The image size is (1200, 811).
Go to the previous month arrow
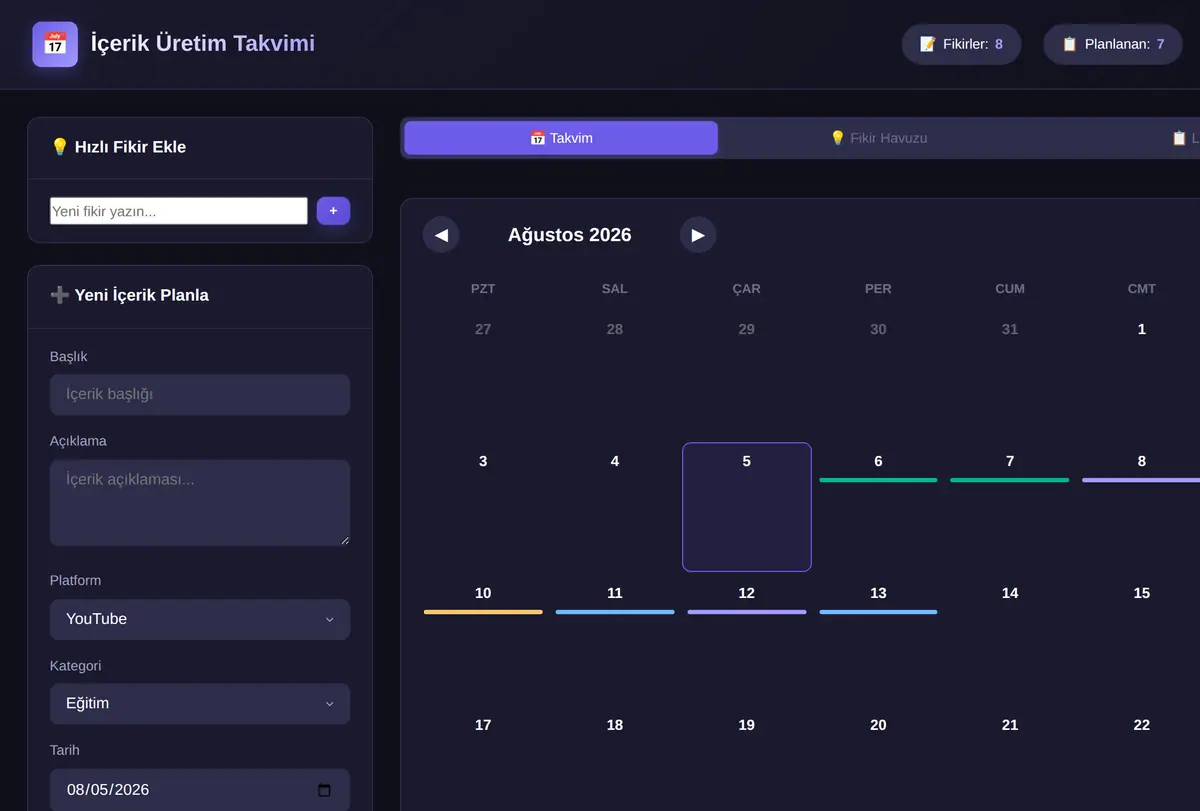coord(441,235)
